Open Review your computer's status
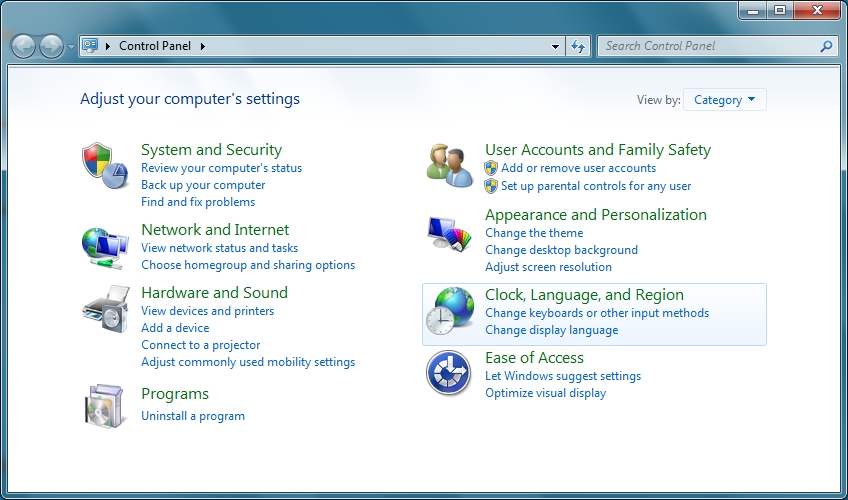848x500 pixels. [222, 168]
